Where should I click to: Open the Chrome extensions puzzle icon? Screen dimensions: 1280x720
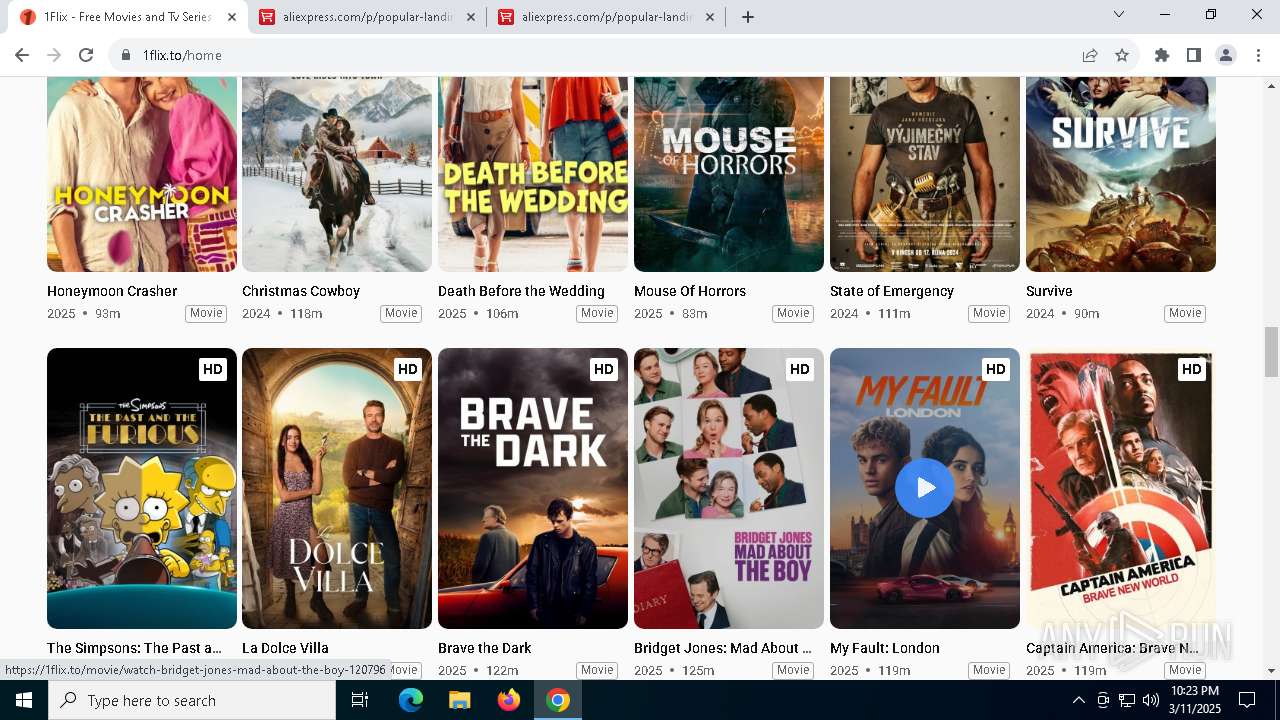click(x=1161, y=55)
